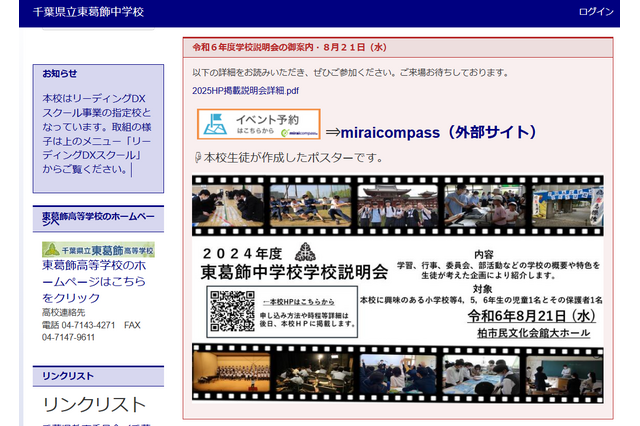The width and height of the screenshot is (640, 426).
Task: Select the school gate festival photo in filmstrip
Action: (x=567, y=206)
